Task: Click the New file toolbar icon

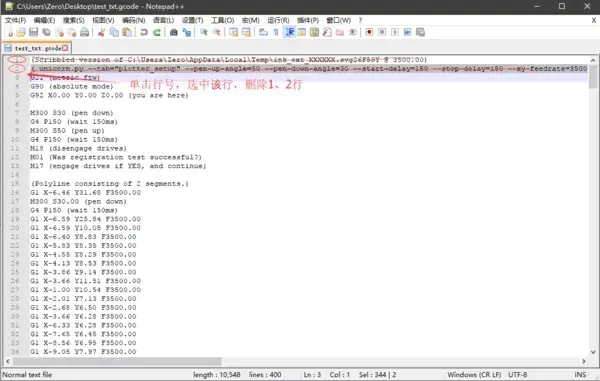Action: pos(10,33)
